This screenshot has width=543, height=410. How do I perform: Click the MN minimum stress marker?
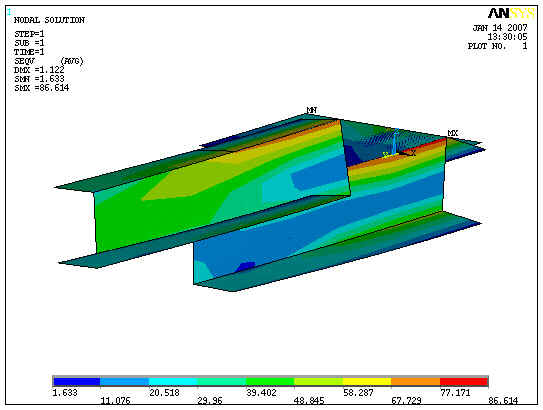tap(312, 110)
